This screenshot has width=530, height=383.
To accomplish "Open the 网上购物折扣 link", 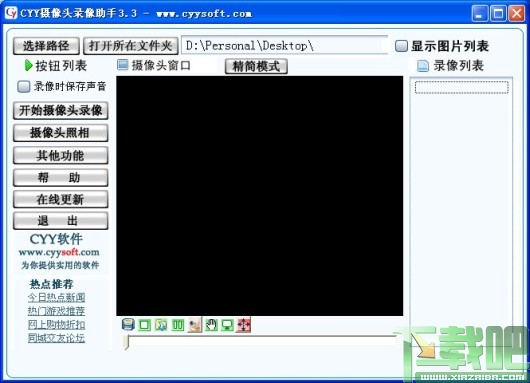I will coord(56,325).
